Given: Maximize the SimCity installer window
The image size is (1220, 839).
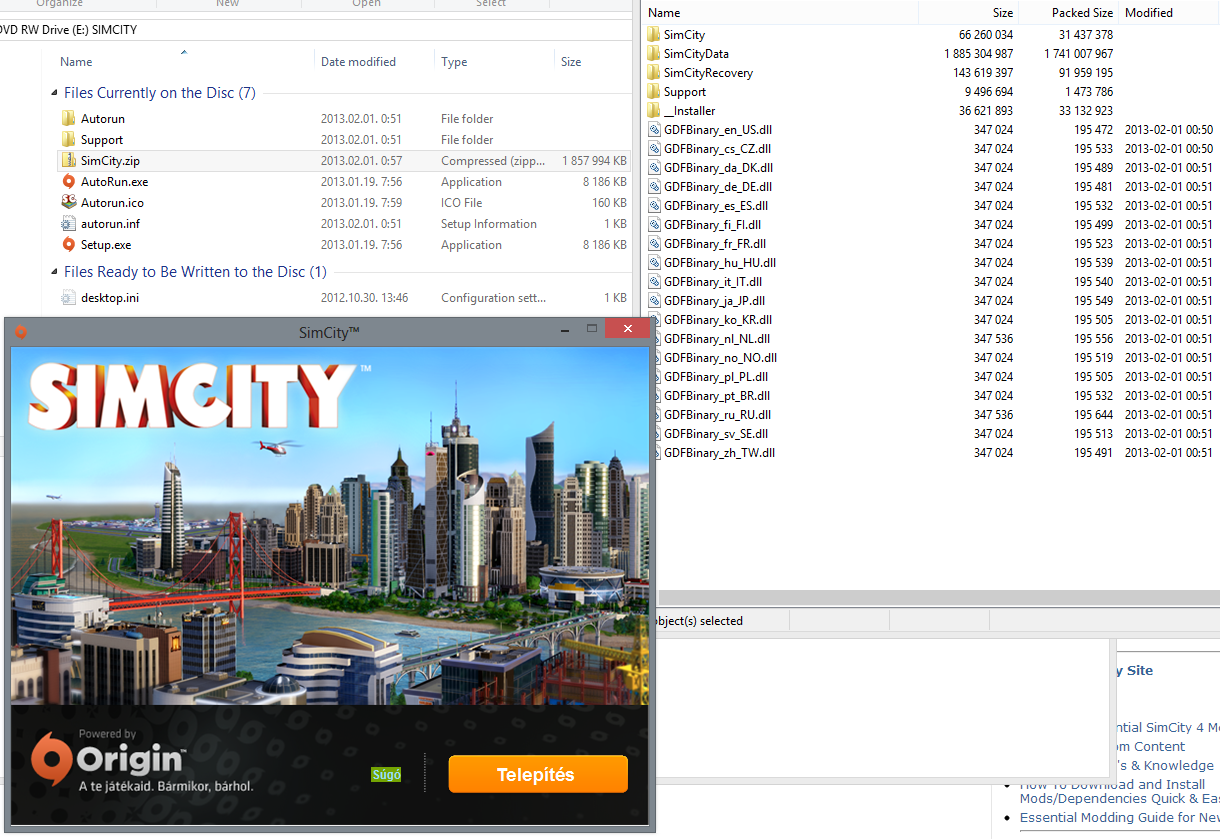Looking at the screenshot, I should (x=592, y=329).
